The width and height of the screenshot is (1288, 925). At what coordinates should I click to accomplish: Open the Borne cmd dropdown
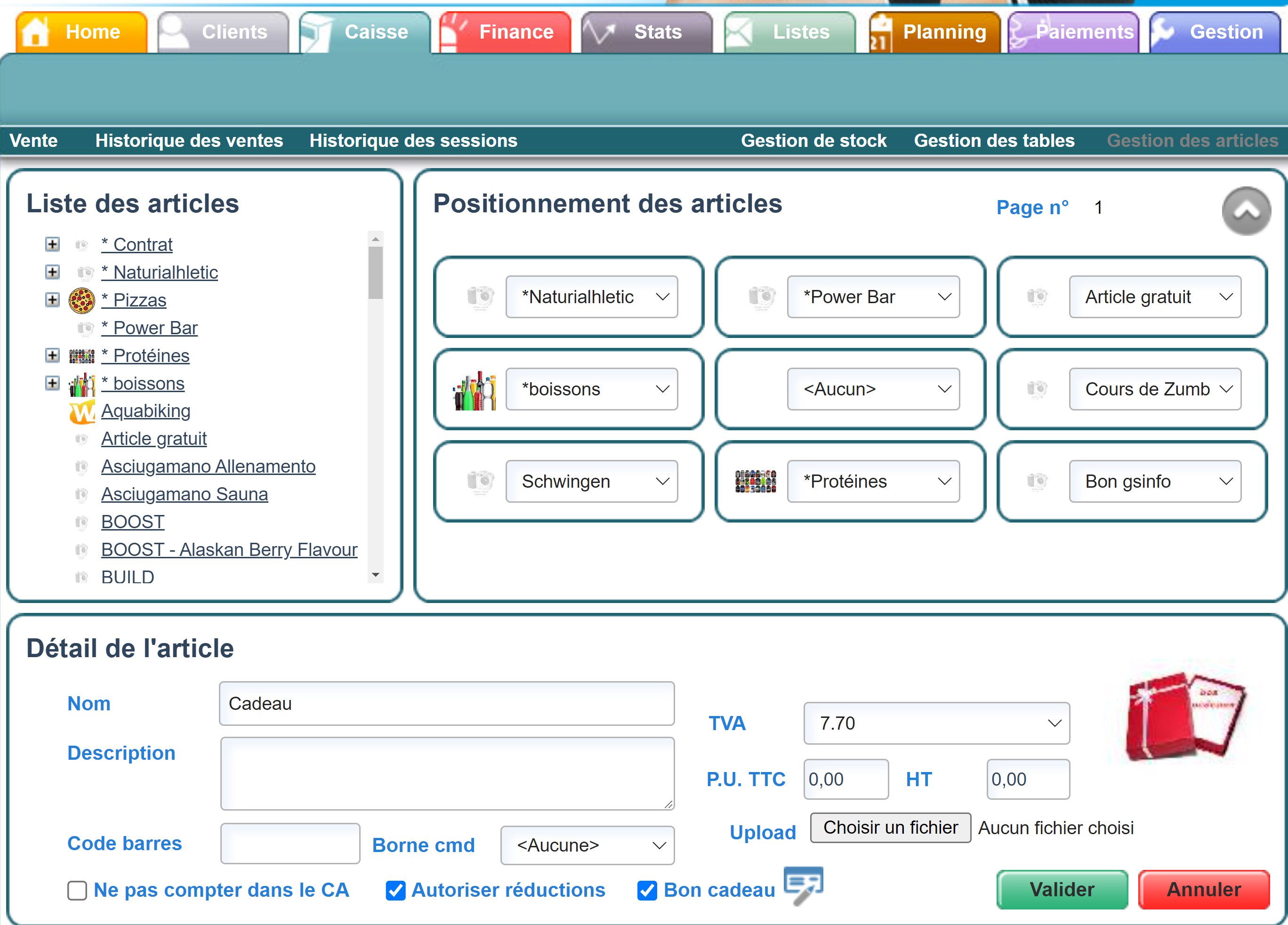coord(587,845)
